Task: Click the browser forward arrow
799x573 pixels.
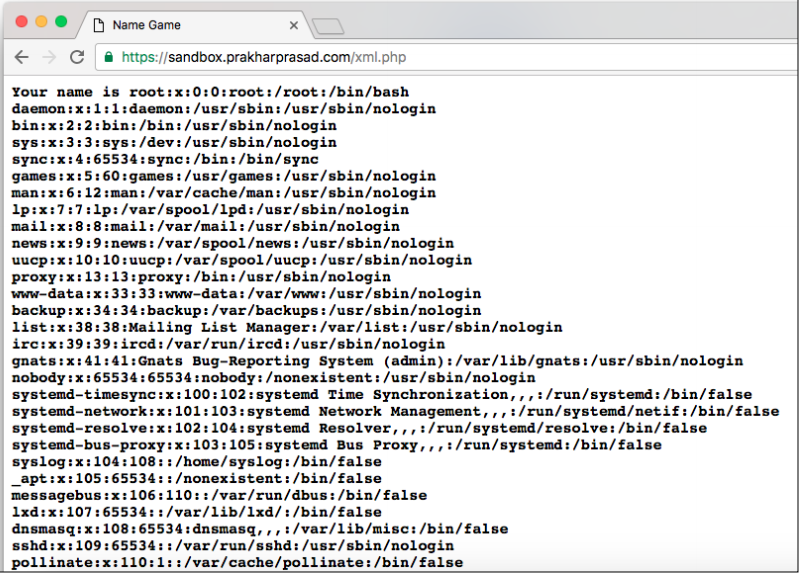Action: (x=49, y=57)
